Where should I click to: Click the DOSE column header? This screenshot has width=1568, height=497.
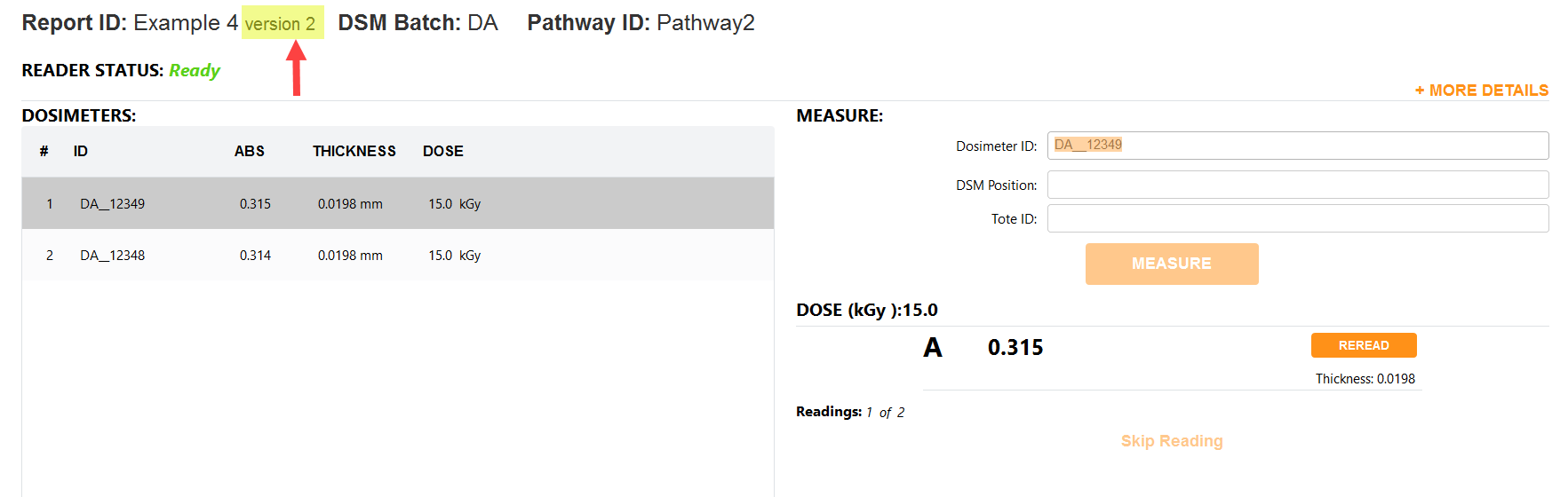click(443, 151)
